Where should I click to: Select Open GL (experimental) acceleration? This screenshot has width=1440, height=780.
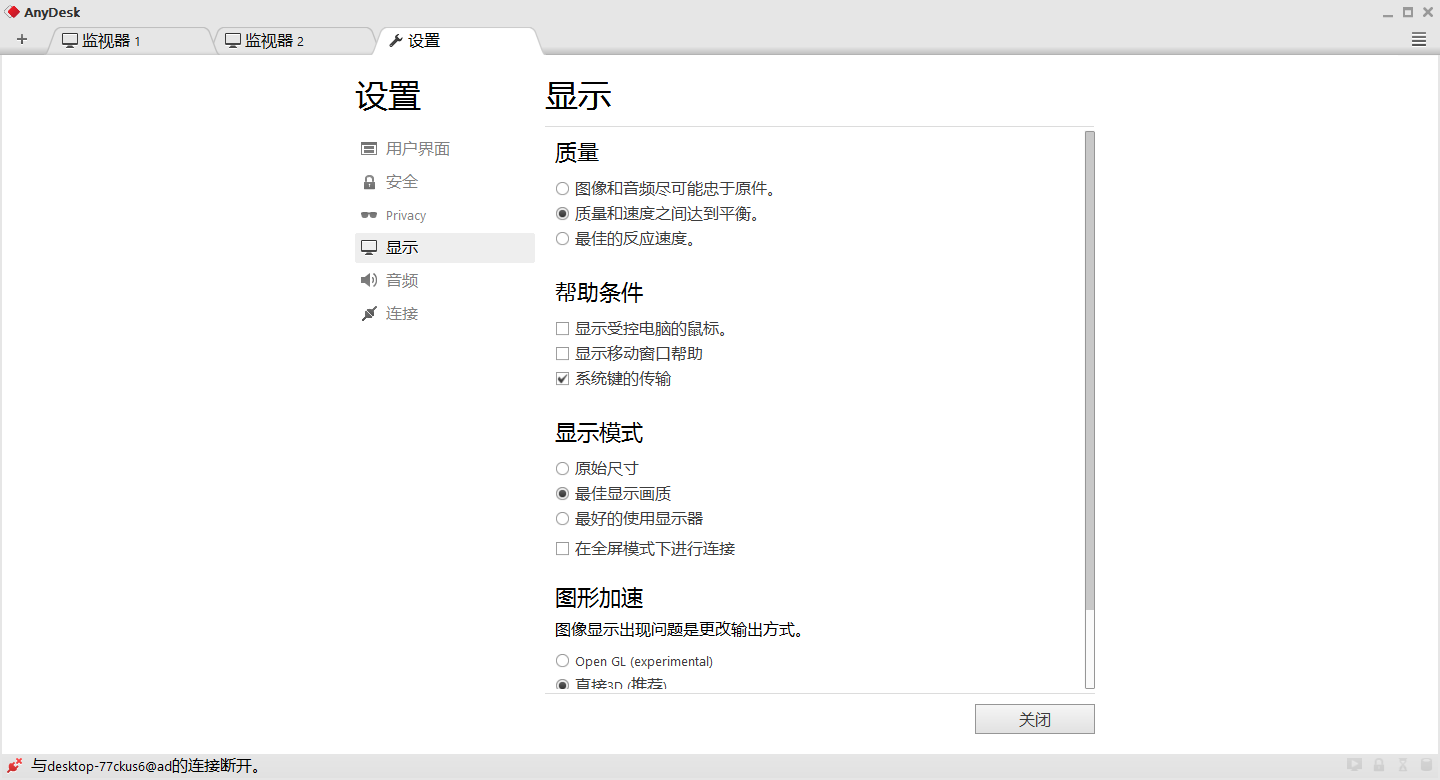pyautogui.click(x=562, y=660)
